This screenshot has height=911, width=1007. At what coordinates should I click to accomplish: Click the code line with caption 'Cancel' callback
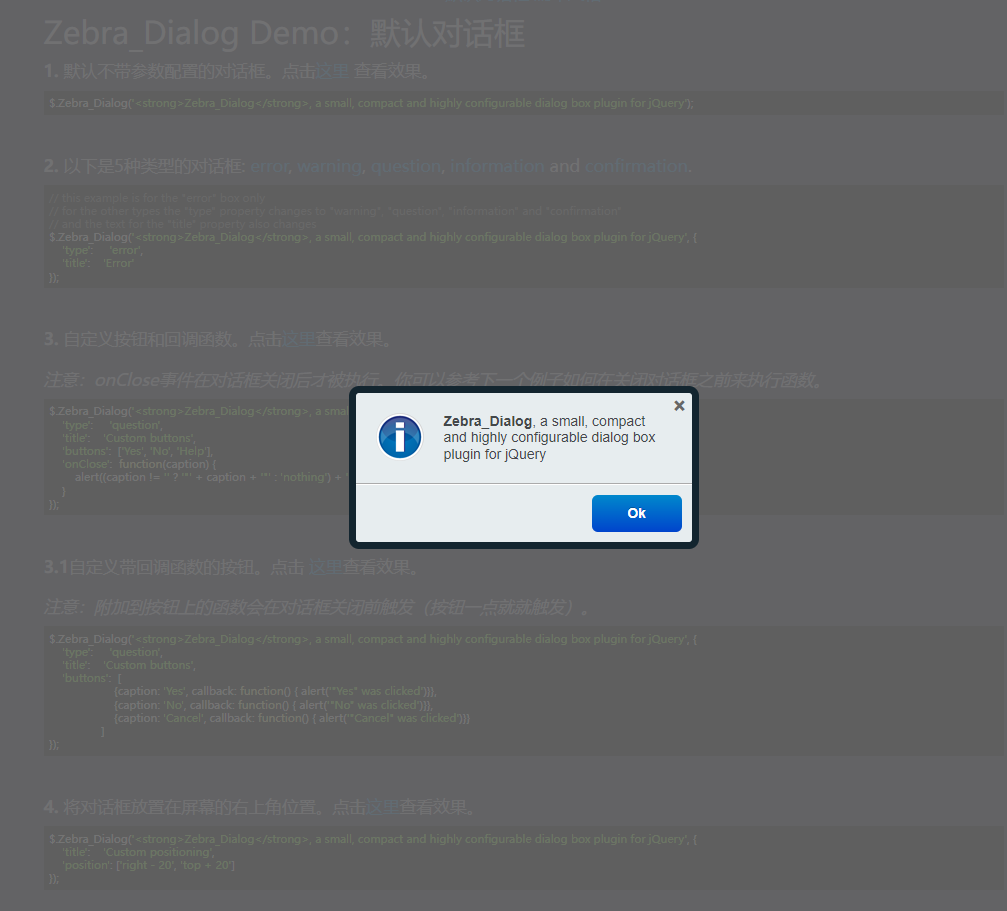pyautogui.click(x=292, y=718)
